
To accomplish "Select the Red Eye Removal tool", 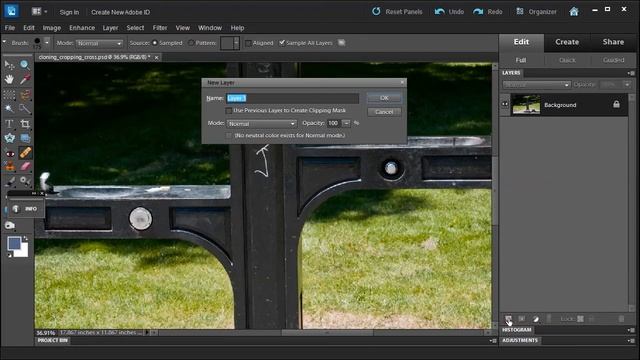I will click(x=9, y=153).
